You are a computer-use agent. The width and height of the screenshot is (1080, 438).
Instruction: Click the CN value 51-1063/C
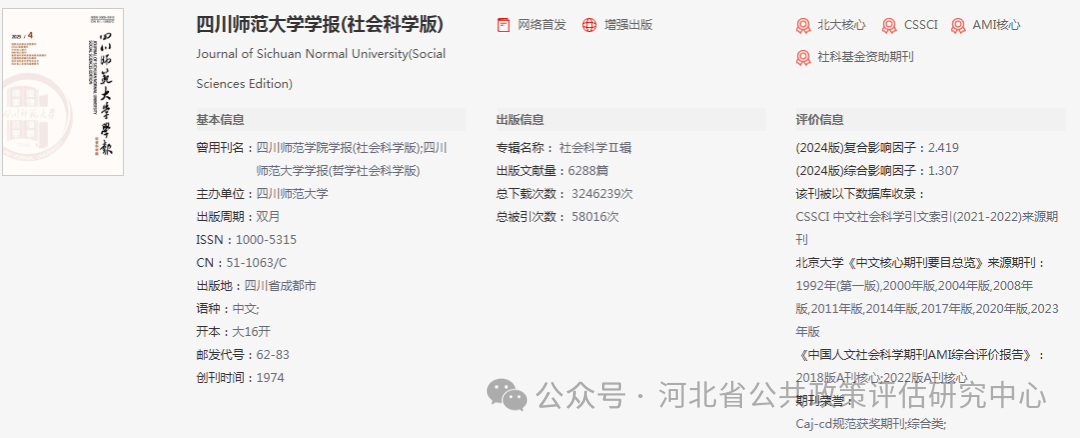click(256, 262)
